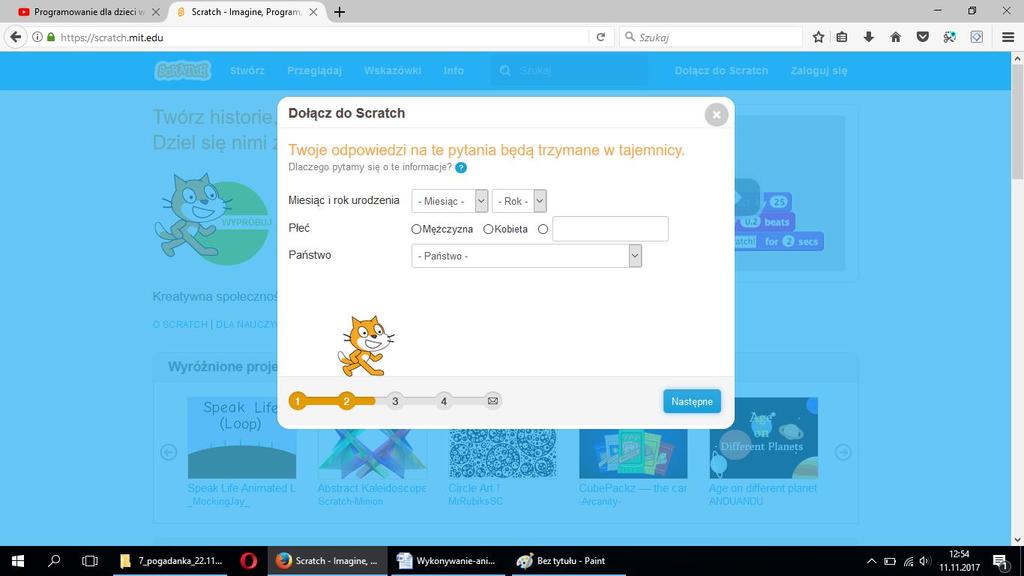1024x576 pixels.
Task: Click the Dołącz do Scratch header link
Action: click(721, 71)
